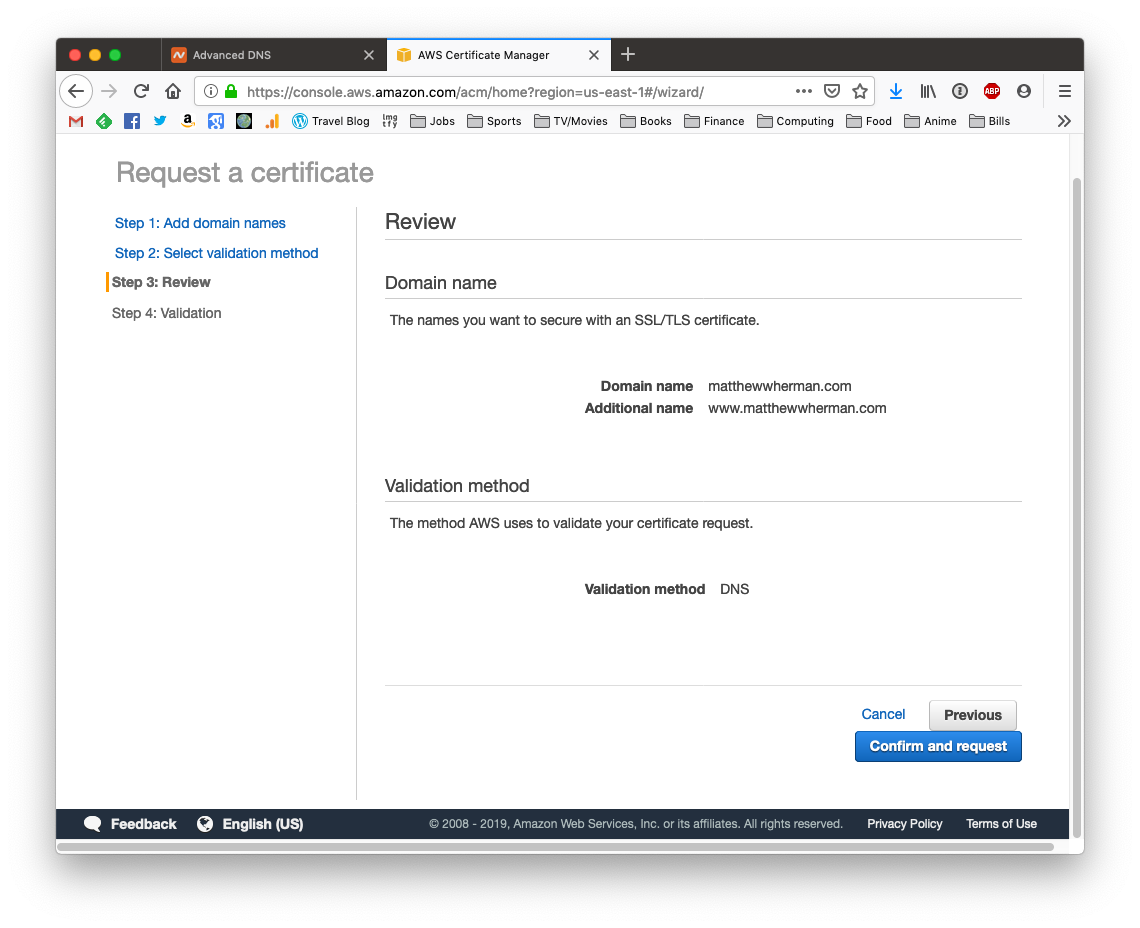
Task: Go back using the browser back arrow
Action: click(x=76, y=91)
